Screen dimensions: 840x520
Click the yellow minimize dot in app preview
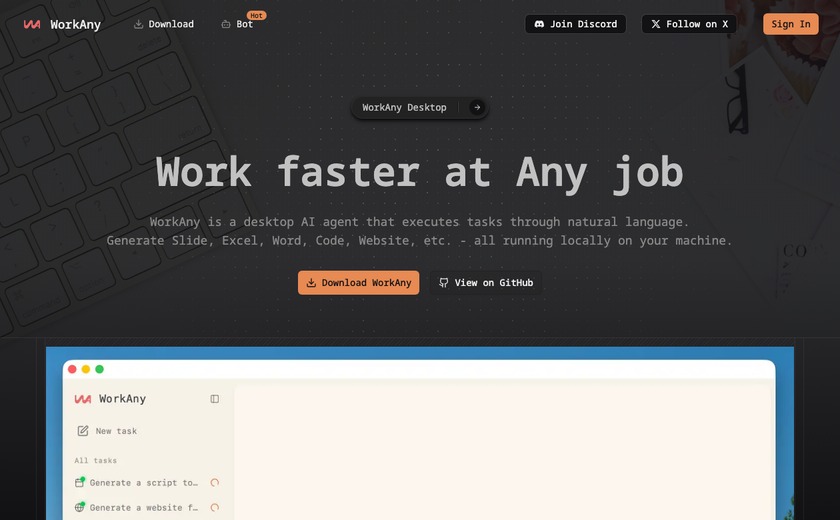pos(86,369)
